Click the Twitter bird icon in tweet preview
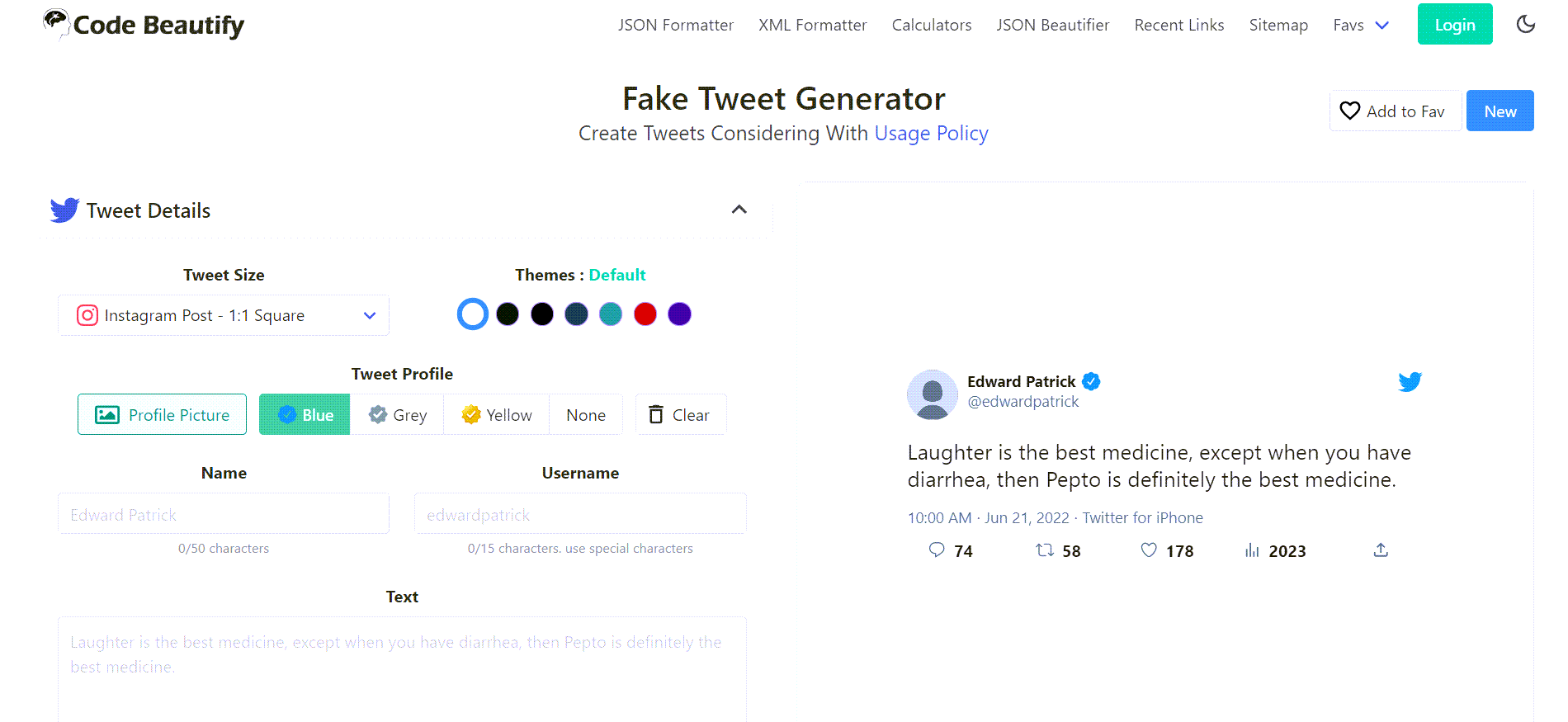Screen dimensions: 1568x722 click(x=1410, y=381)
